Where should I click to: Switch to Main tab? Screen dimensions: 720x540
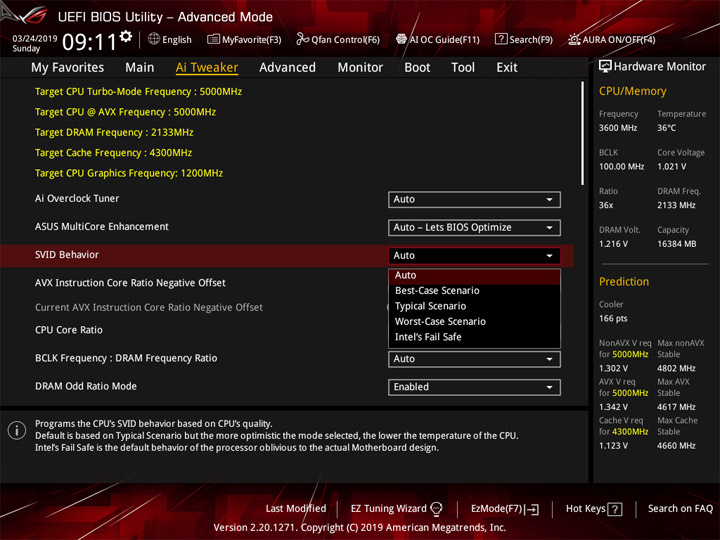tap(140, 68)
